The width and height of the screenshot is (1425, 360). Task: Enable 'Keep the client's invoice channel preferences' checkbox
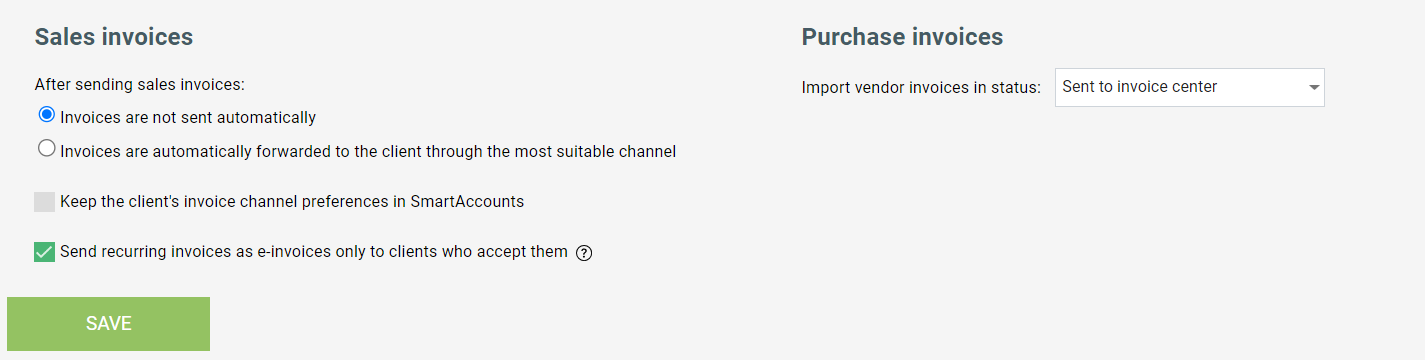tap(44, 202)
